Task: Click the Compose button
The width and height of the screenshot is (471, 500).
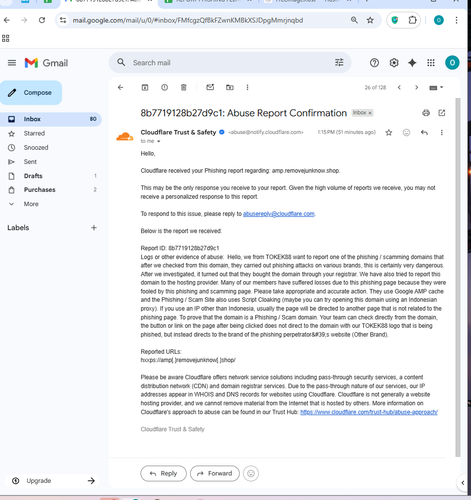Action: tap(31, 93)
